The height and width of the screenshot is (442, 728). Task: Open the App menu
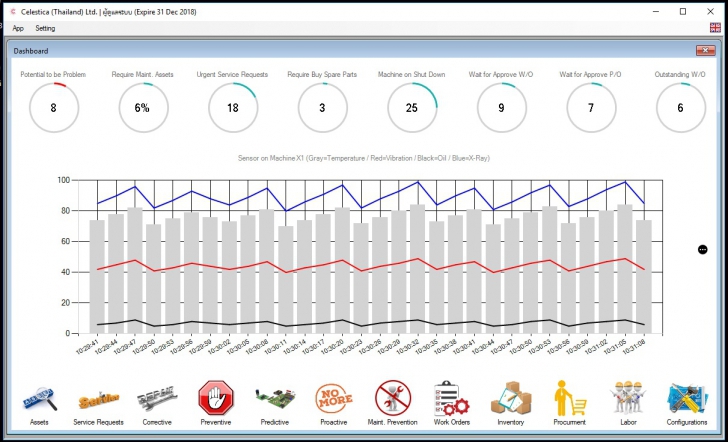(18, 28)
